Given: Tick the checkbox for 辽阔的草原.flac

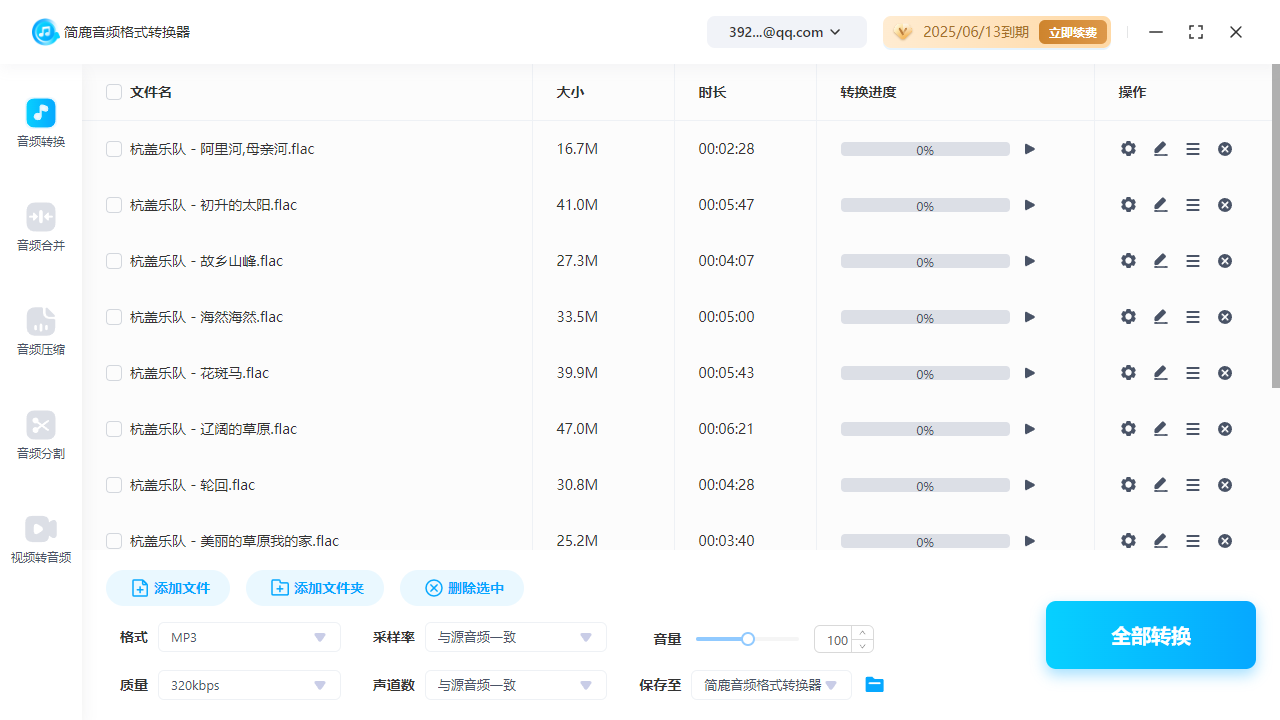Looking at the screenshot, I should tap(114, 429).
